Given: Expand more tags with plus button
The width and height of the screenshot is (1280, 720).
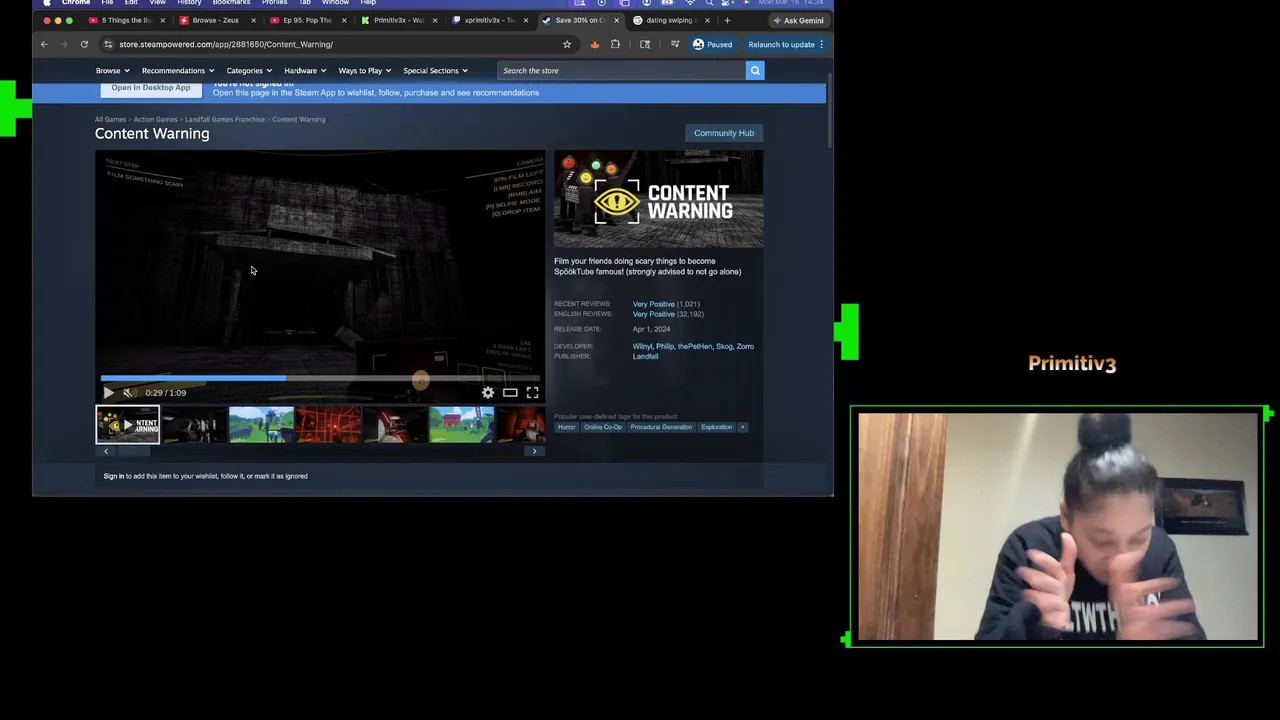Looking at the screenshot, I should tap(742, 427).
